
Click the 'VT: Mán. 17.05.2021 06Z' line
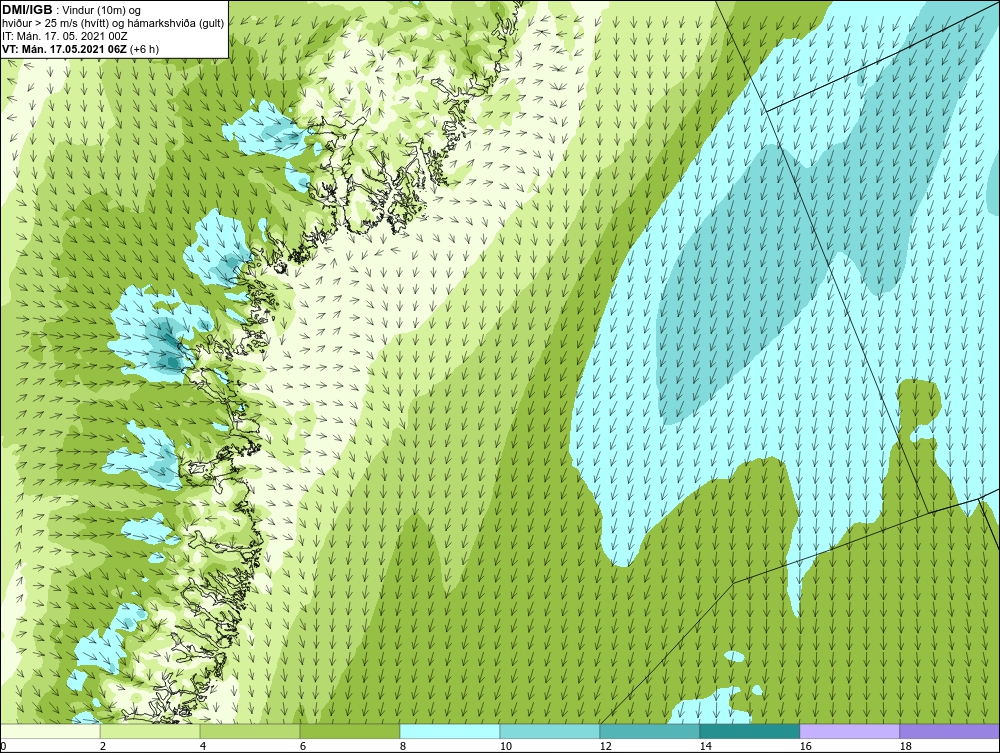pos(64,49)
